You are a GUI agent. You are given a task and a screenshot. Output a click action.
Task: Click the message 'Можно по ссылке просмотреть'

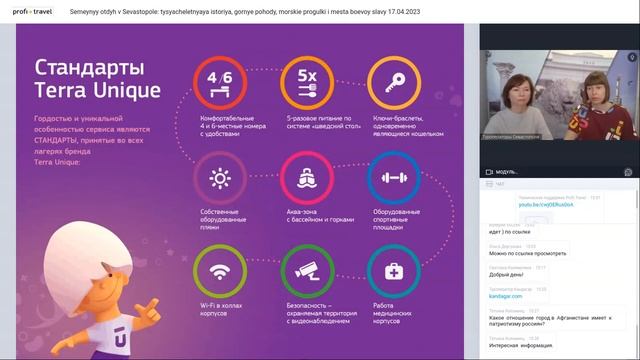pos(527,253)
